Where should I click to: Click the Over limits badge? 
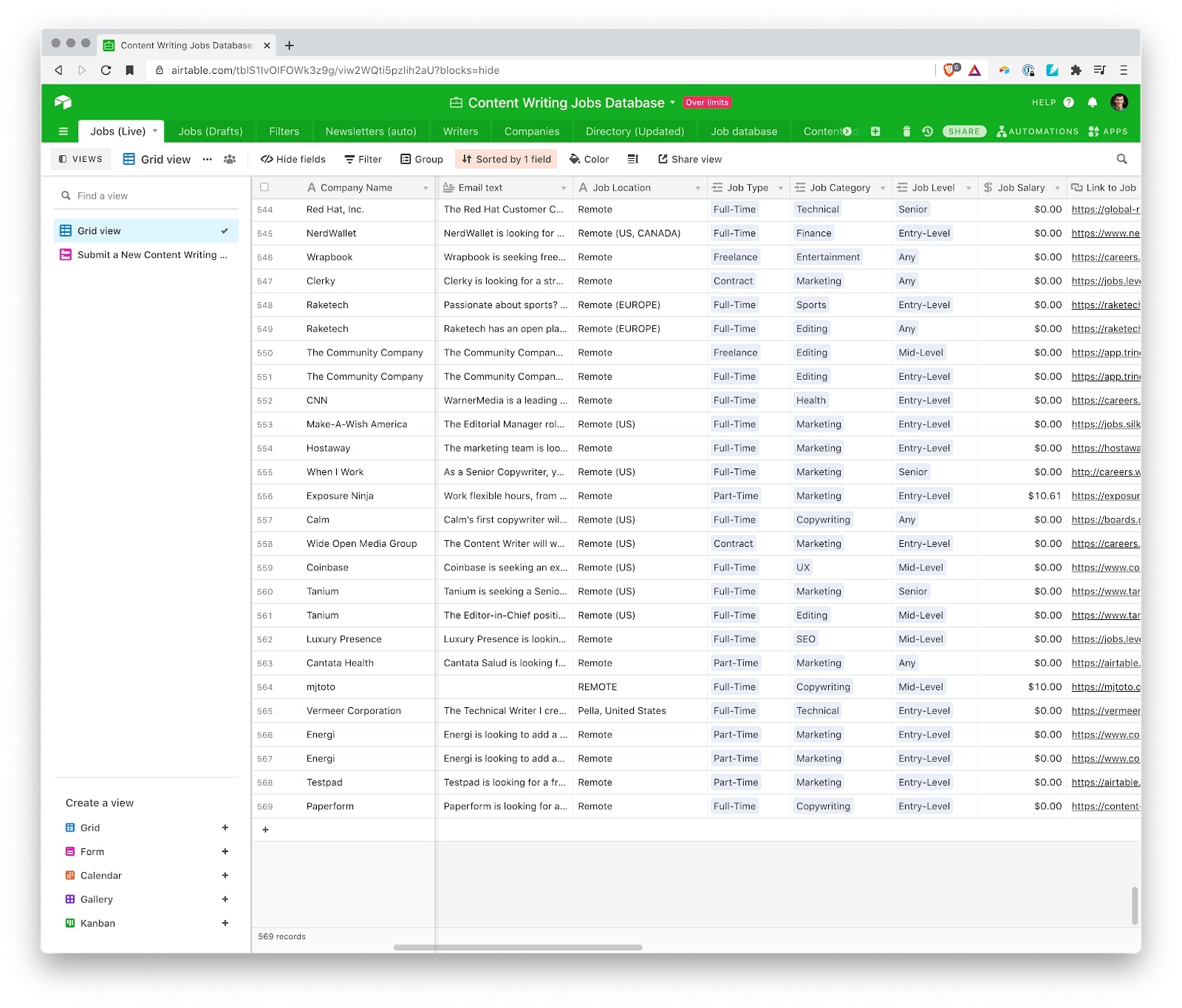click(x=707, y=103)
